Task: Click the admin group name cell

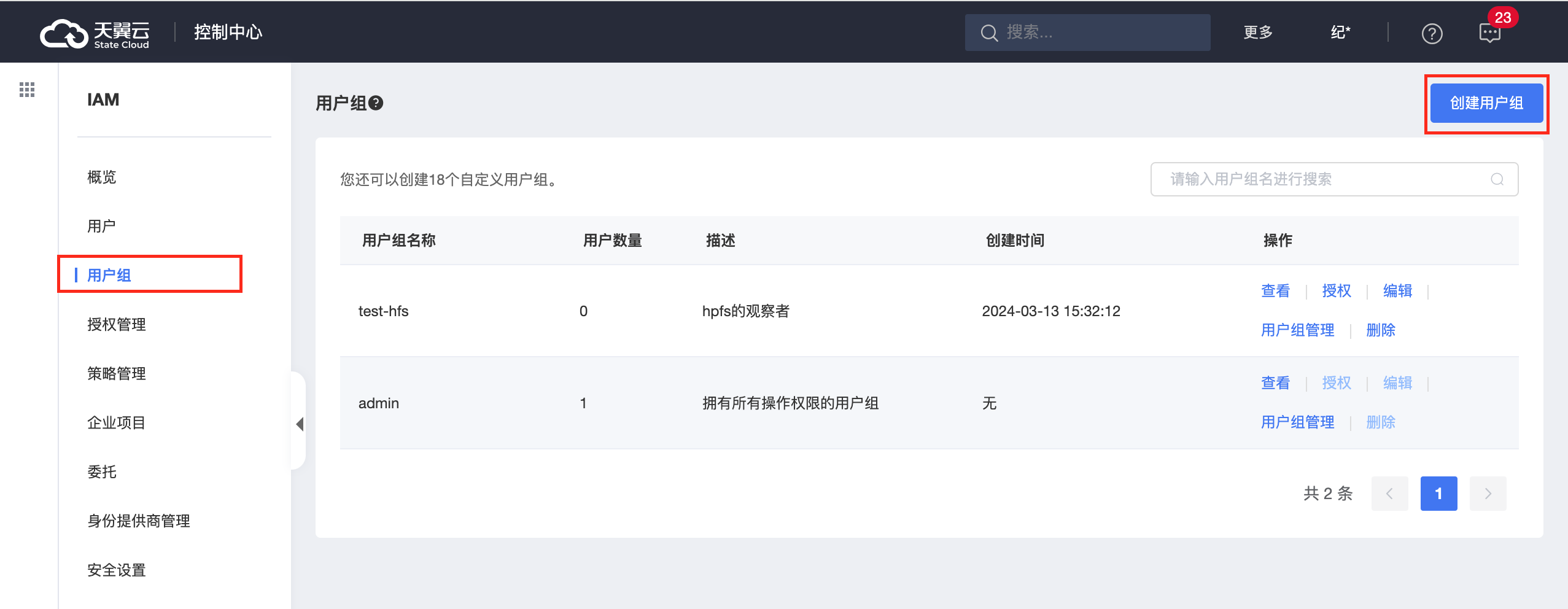Action: click(379, 403)
